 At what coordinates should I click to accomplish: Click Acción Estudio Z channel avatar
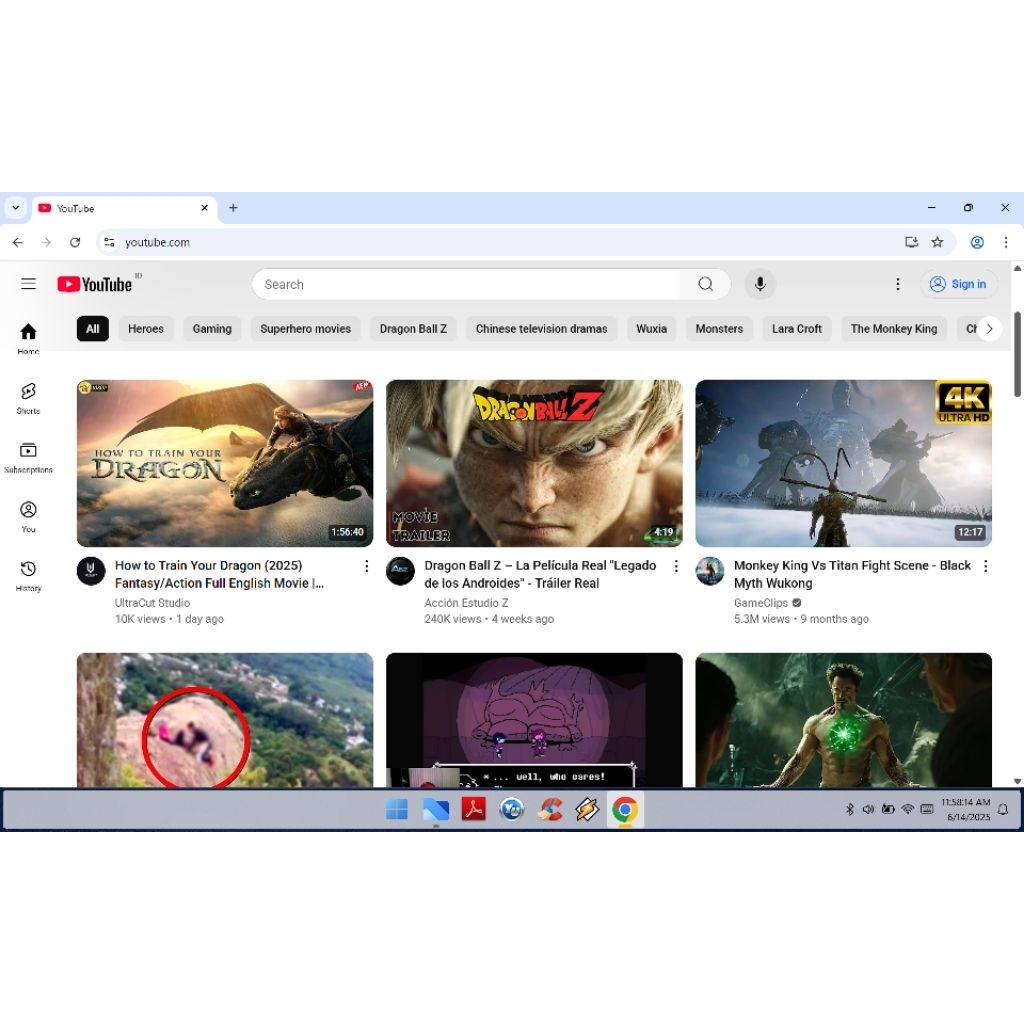(400, 571)
